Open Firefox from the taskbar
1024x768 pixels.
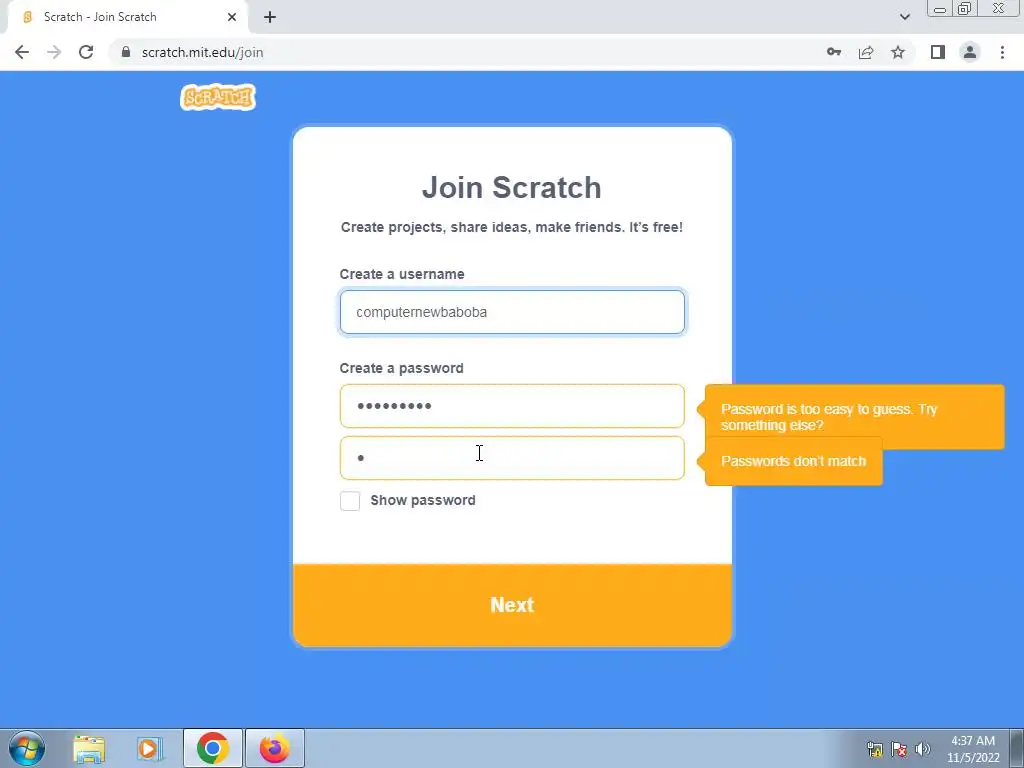275,748
